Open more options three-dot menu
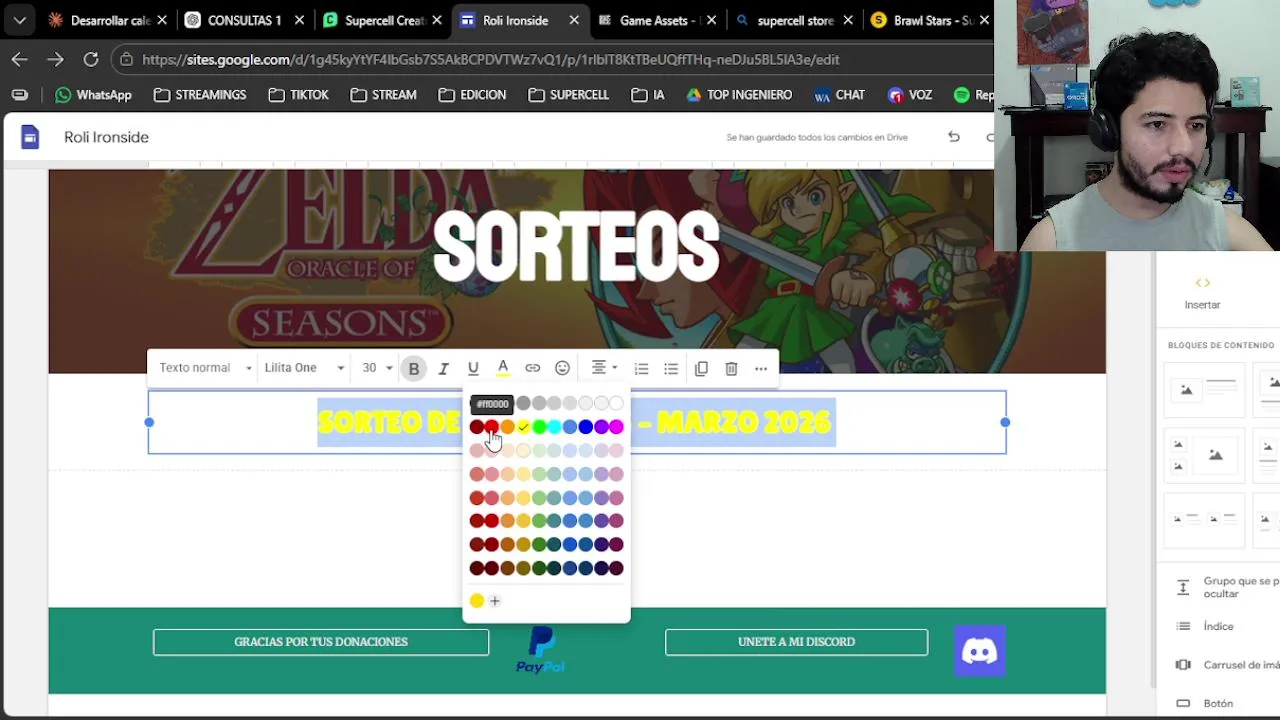 tap(761, 368)
